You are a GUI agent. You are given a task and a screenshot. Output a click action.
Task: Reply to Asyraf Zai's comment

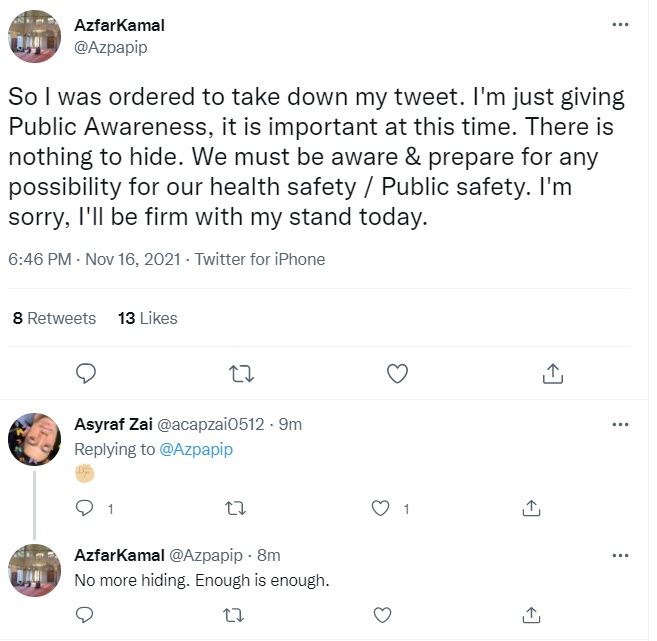(86, 508)
